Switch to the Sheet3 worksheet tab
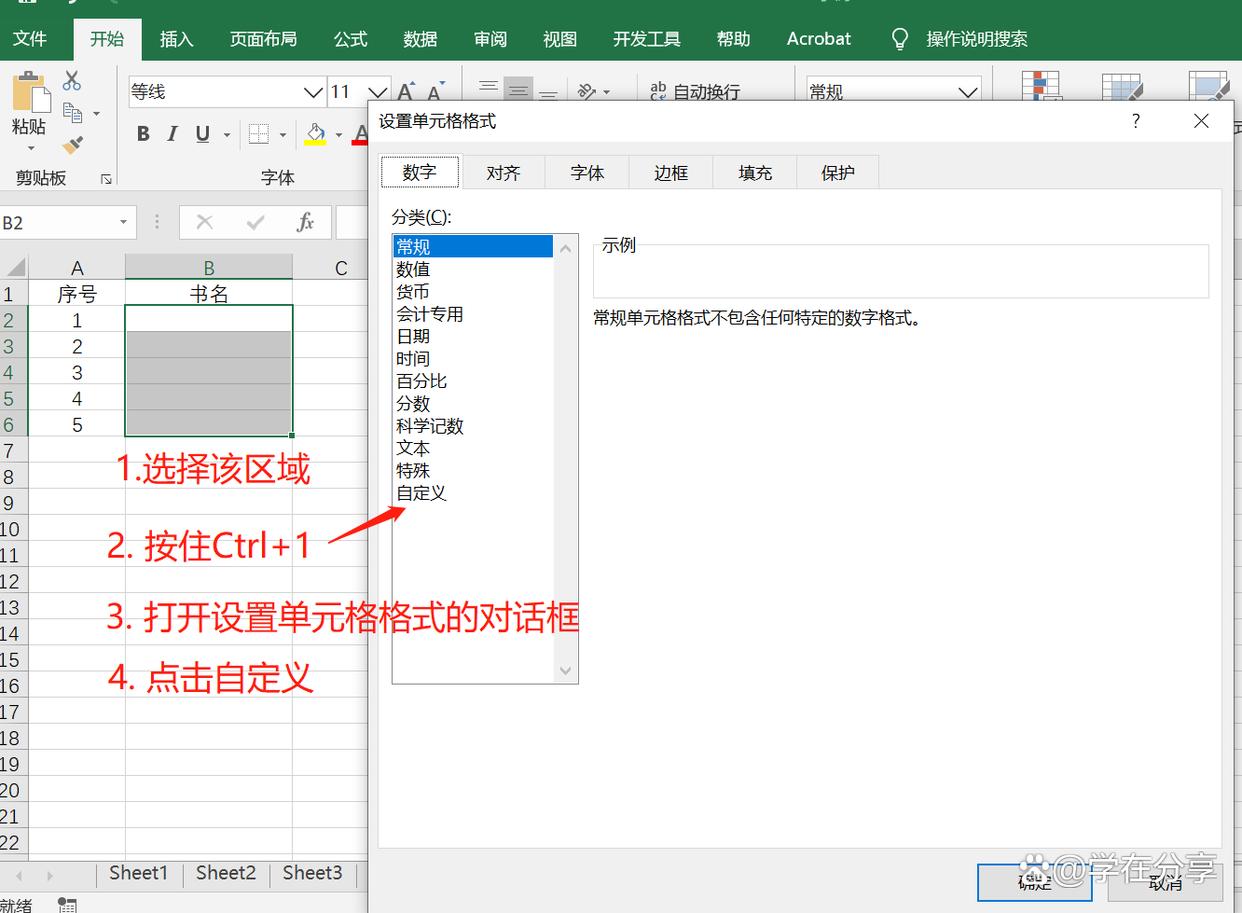 312,873
